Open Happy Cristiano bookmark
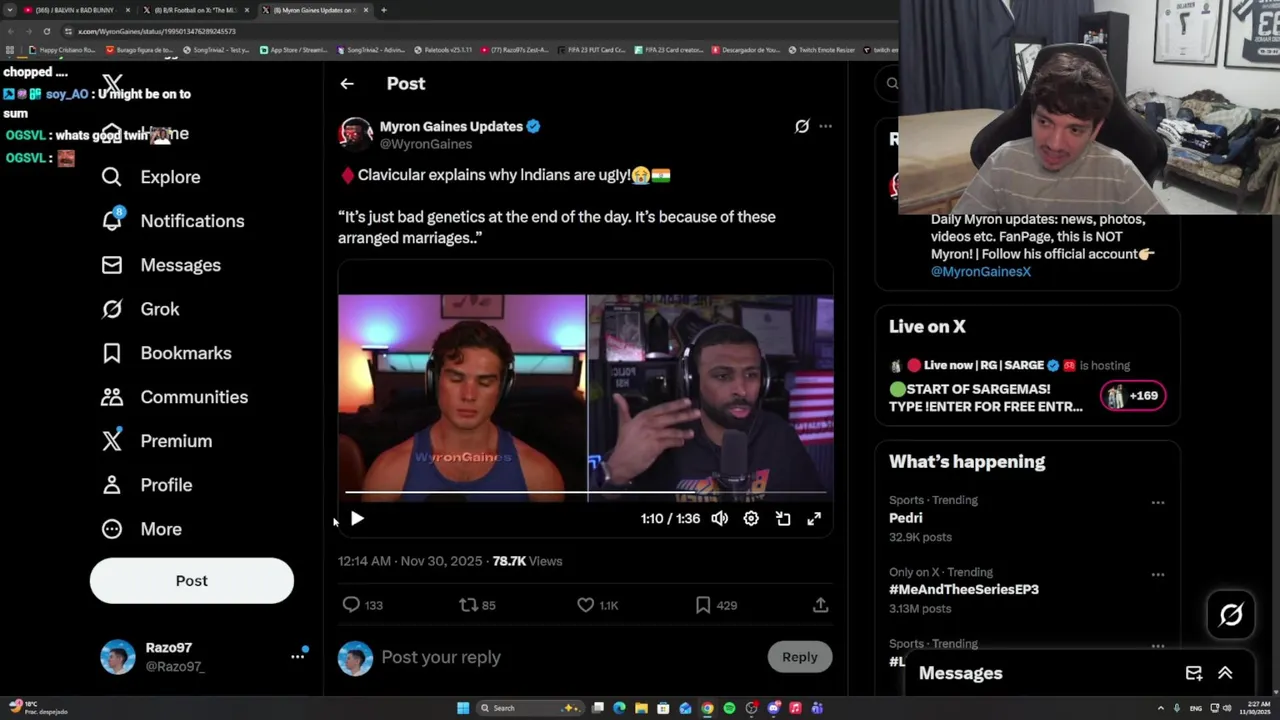 pos(62,49)
